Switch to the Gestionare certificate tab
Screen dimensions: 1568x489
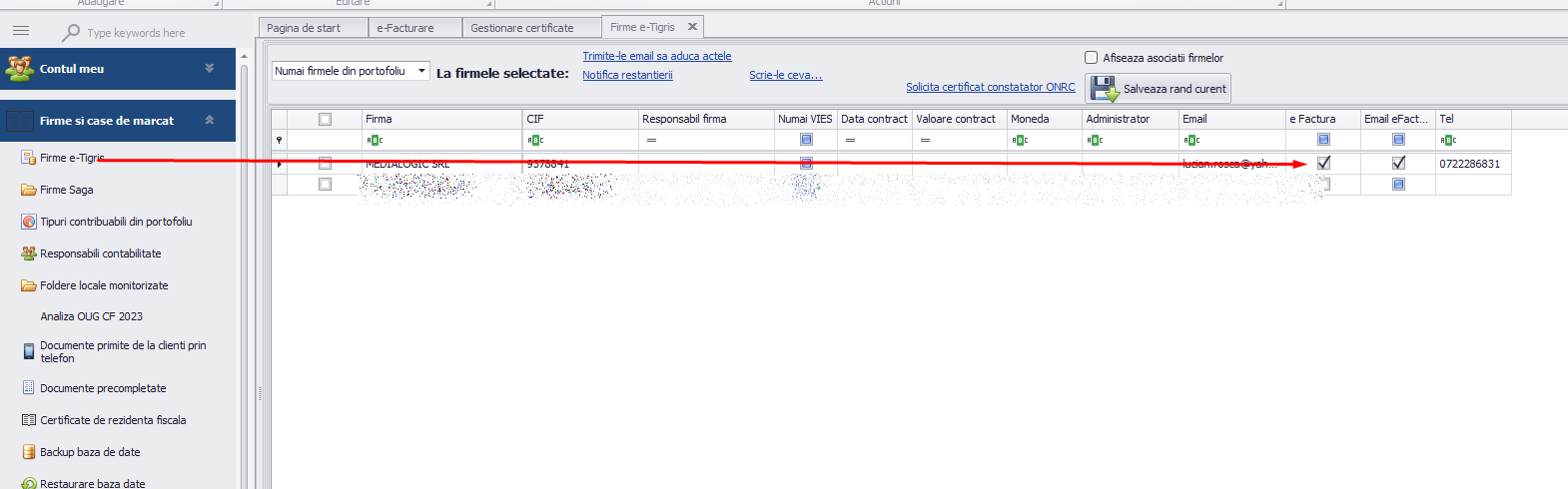(532, 28)
